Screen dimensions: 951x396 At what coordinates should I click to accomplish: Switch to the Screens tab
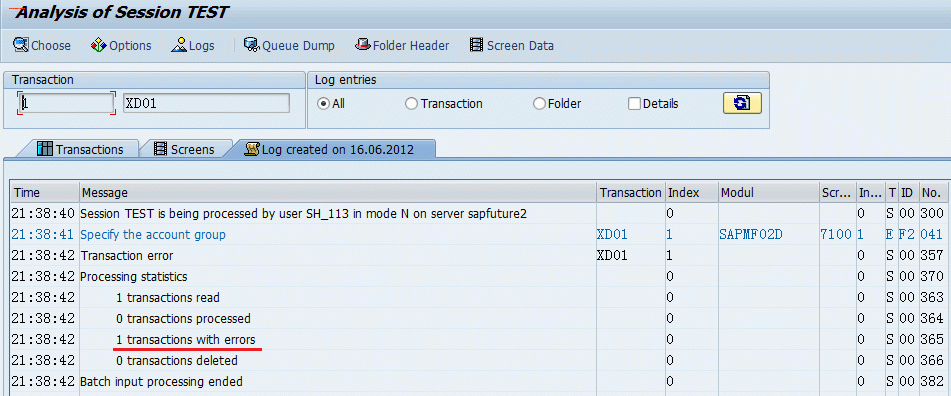[x=185, y=149]
